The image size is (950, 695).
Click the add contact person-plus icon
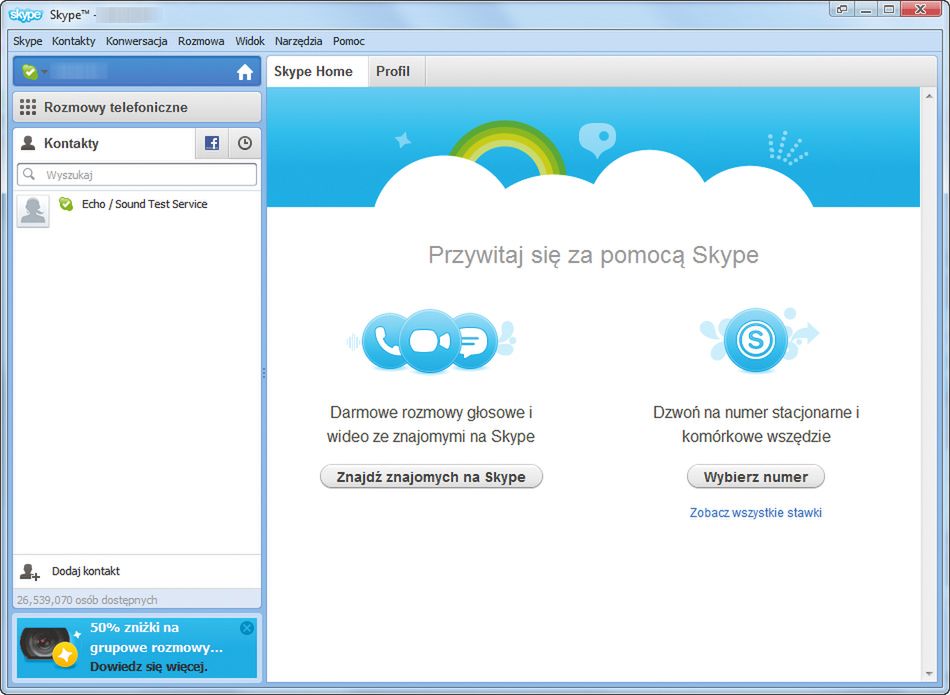(x=30, y=571)
